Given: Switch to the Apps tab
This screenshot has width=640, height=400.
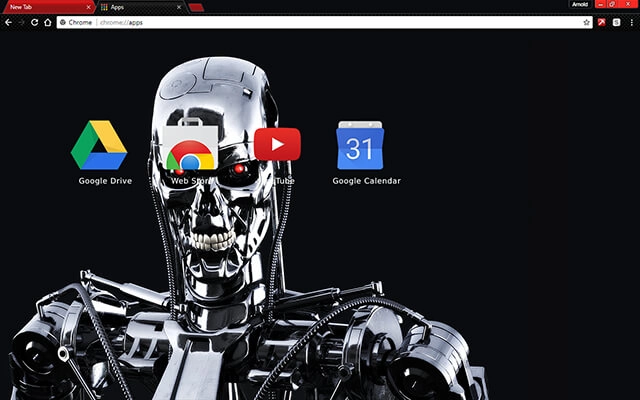Looking at the screenshot, I should (141, 7).
